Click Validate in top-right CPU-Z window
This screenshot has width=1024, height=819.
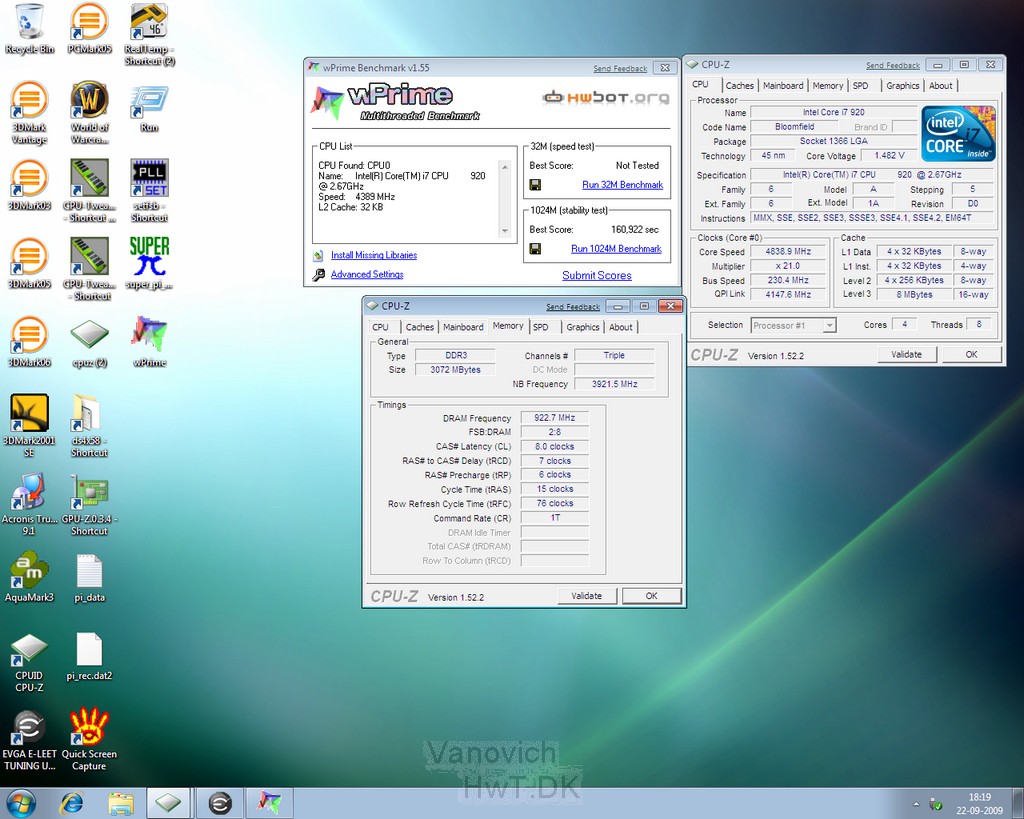pos(906,355)
